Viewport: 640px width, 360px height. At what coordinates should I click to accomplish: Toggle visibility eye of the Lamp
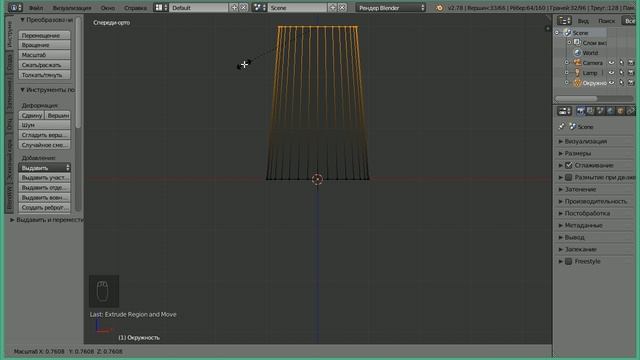point(611,73)
